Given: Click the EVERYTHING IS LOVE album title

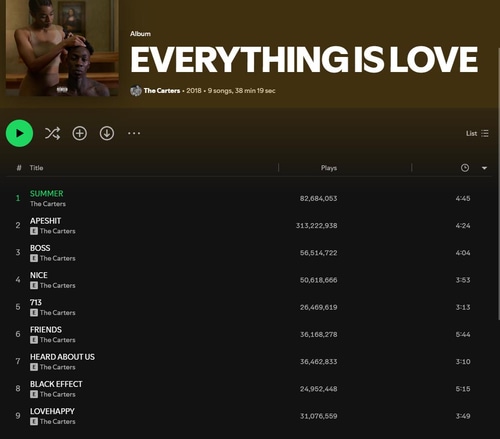Looking at the screenshot, I should (x=304, y=59).
